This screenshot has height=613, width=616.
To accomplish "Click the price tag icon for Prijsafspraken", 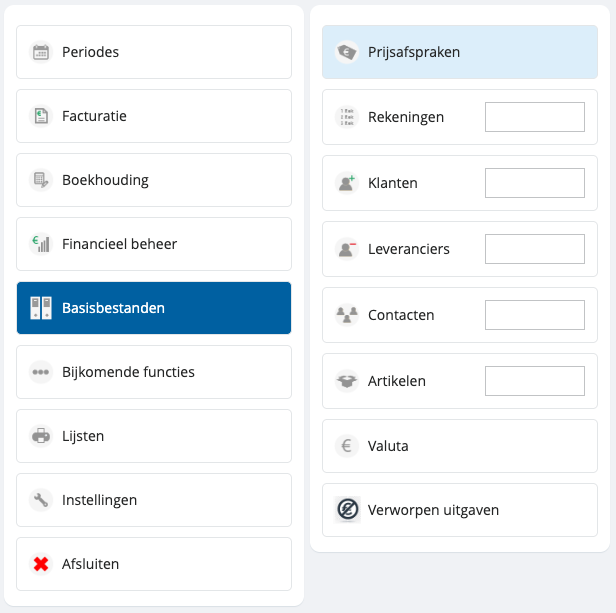I will (347, 52).
